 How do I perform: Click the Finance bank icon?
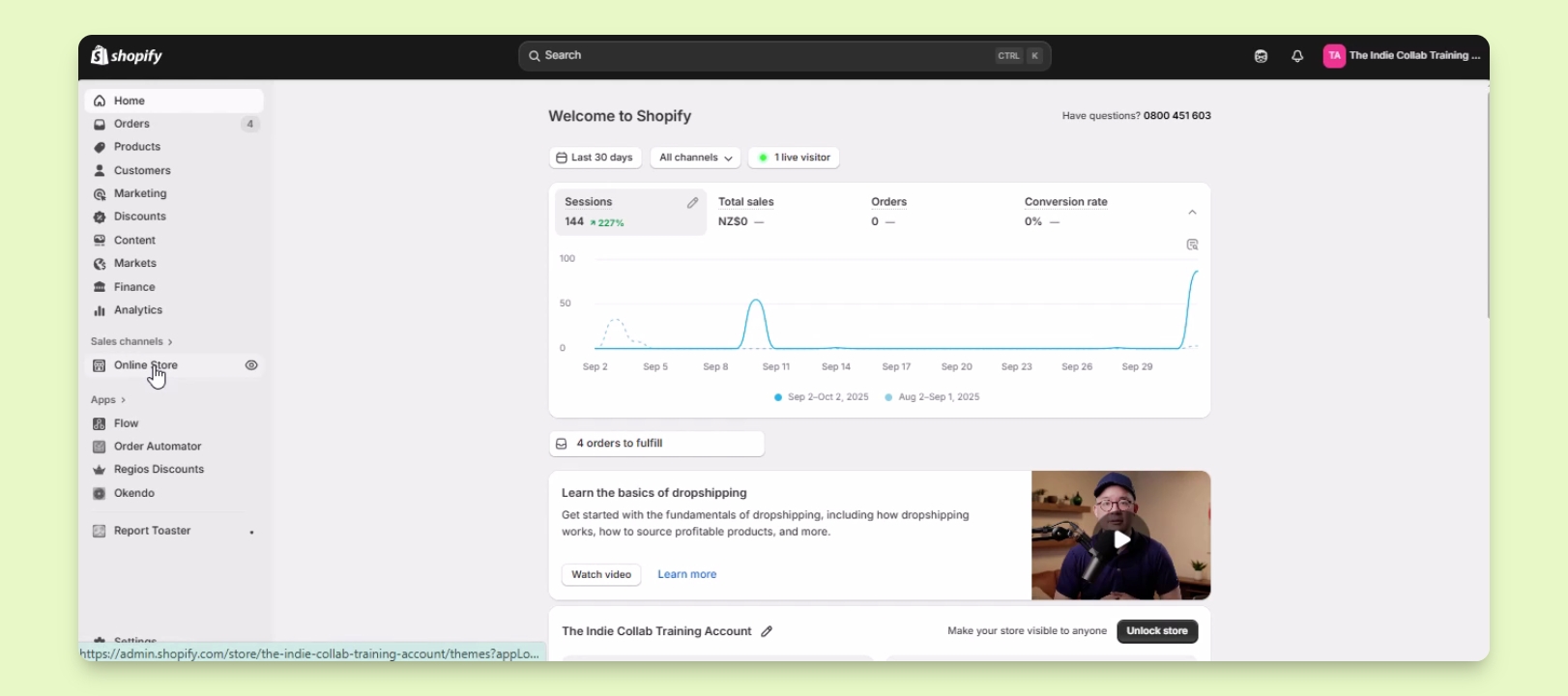[x=100, y=287]
